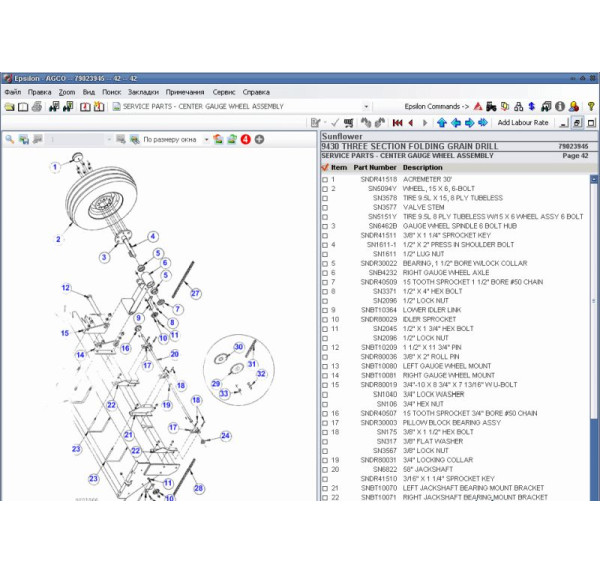The image size is (600, 573).
Task: Click the print icon in toolbar
Action: [37, 106]
